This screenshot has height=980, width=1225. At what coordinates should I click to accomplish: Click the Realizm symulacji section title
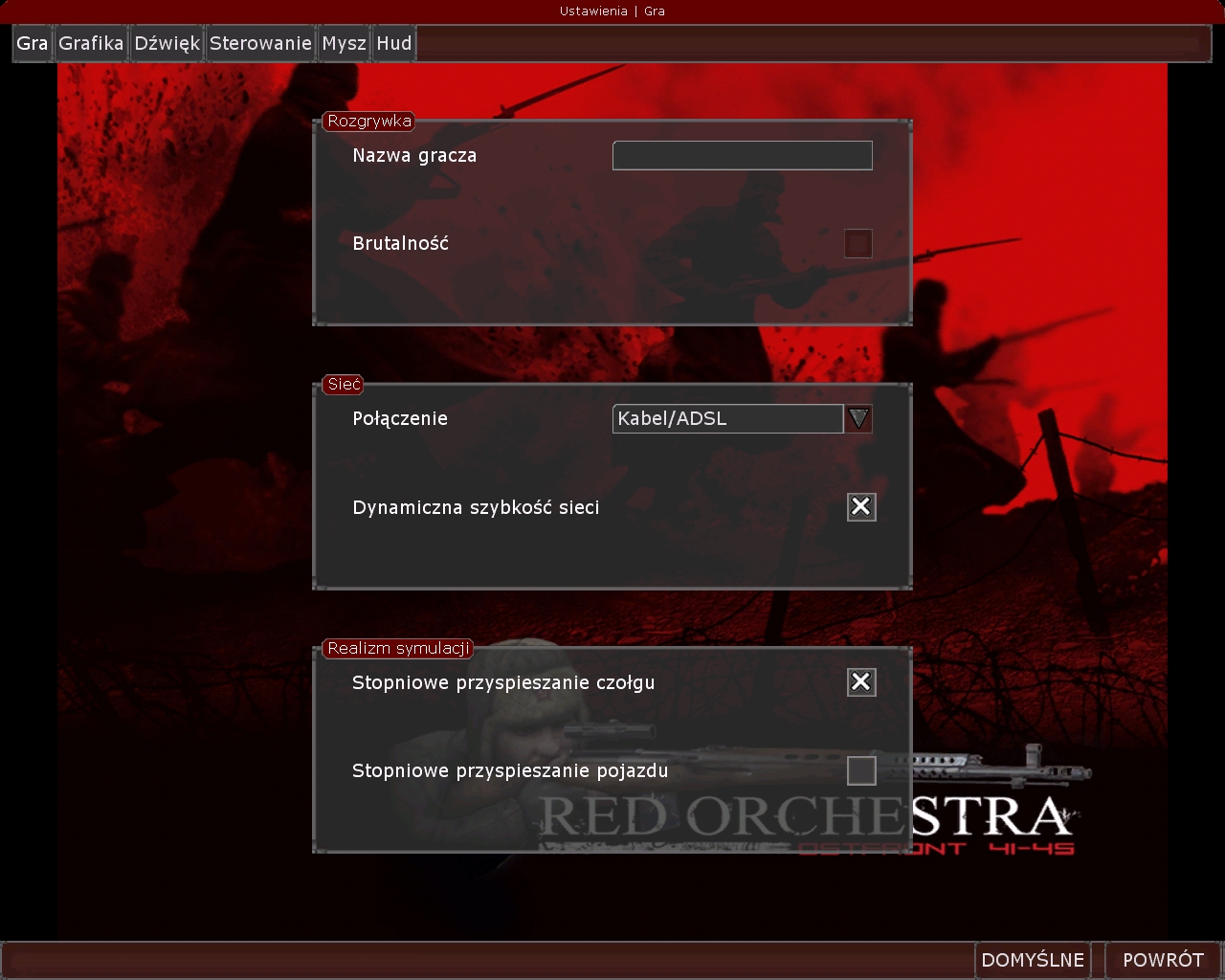(398, 648)
